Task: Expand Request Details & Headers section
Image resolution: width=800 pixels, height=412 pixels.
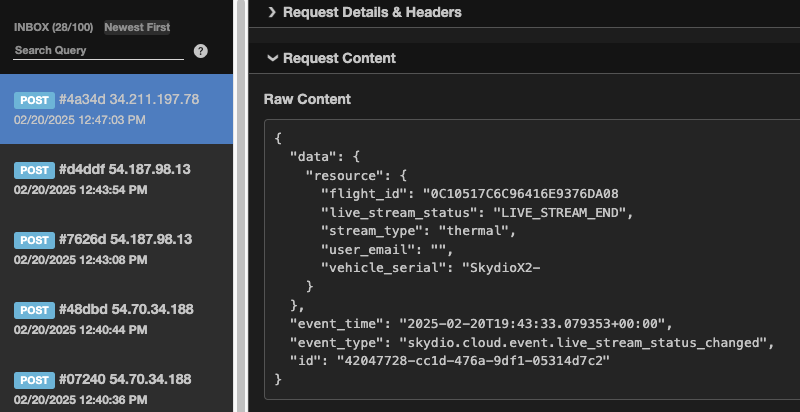Action: tap(365, 12)
